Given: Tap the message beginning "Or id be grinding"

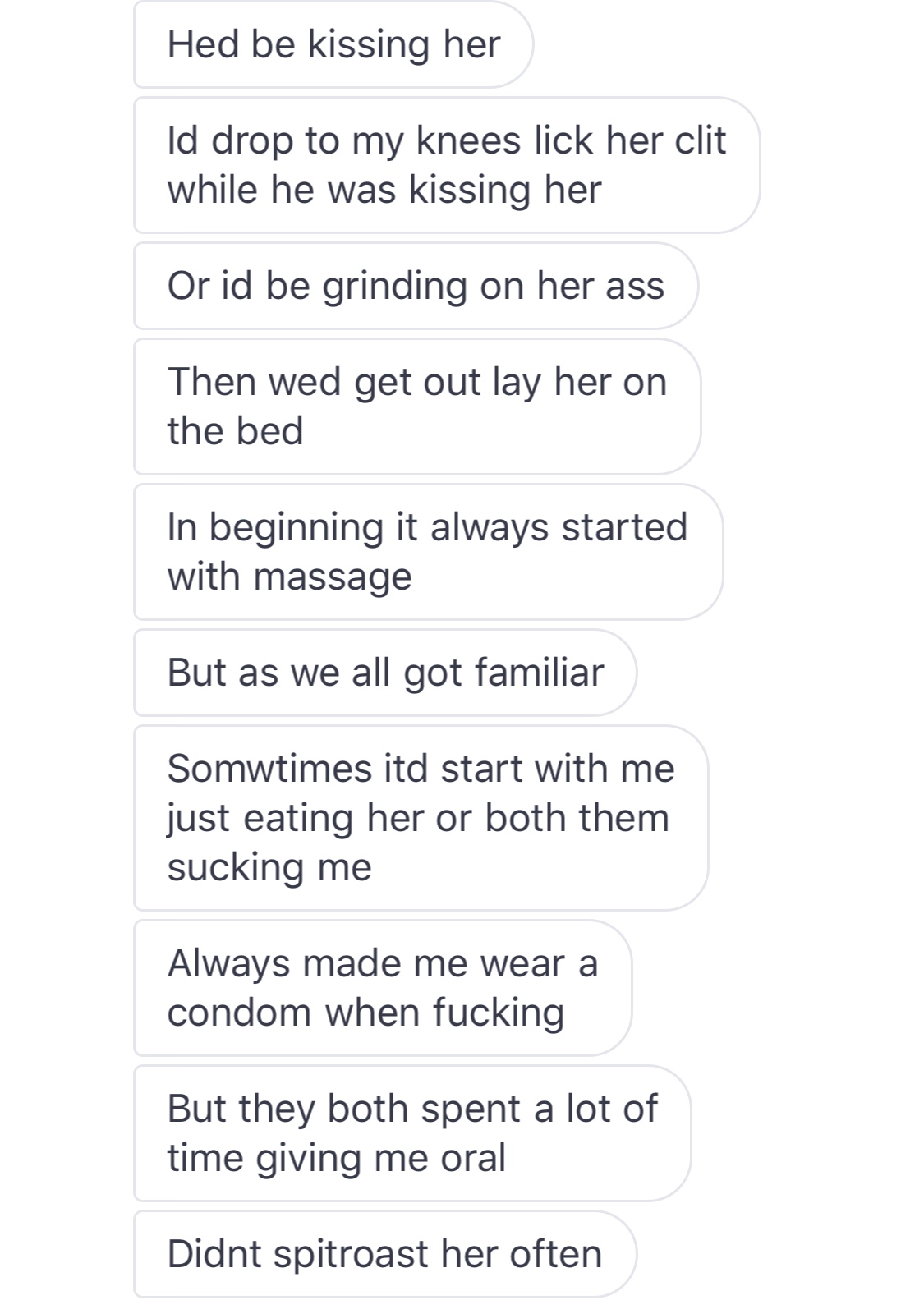Looking at the screenshot, I should click(416, 286).
